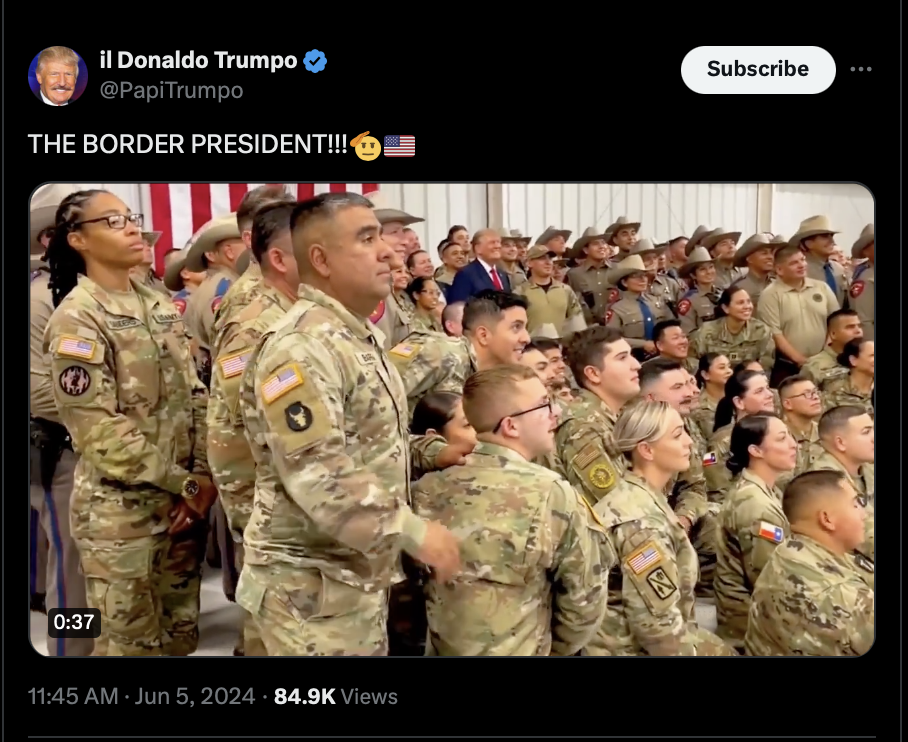Click the il Donaldo Trumpo display name
This screenshot has width=908, height=742.
[199, 60]
